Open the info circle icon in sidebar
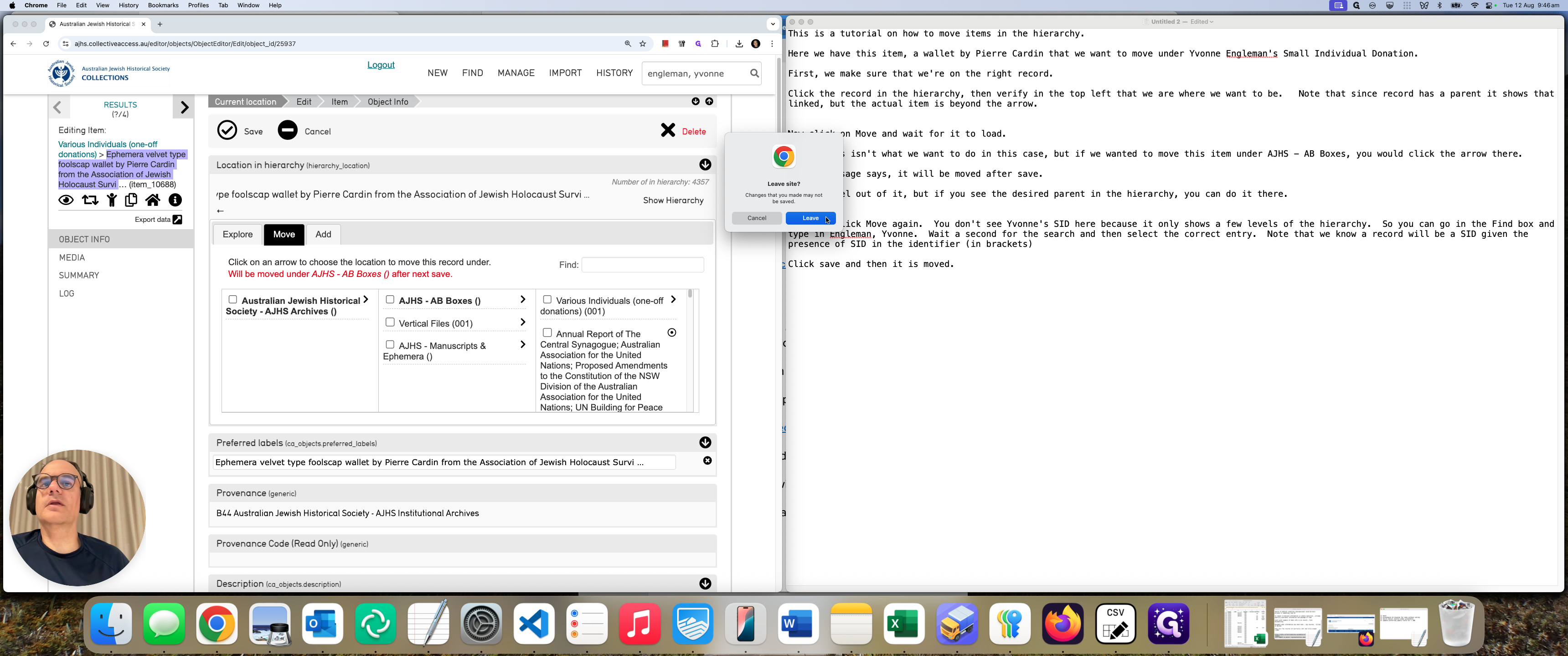Screen dimensions: 1568x656 (175, 200)
